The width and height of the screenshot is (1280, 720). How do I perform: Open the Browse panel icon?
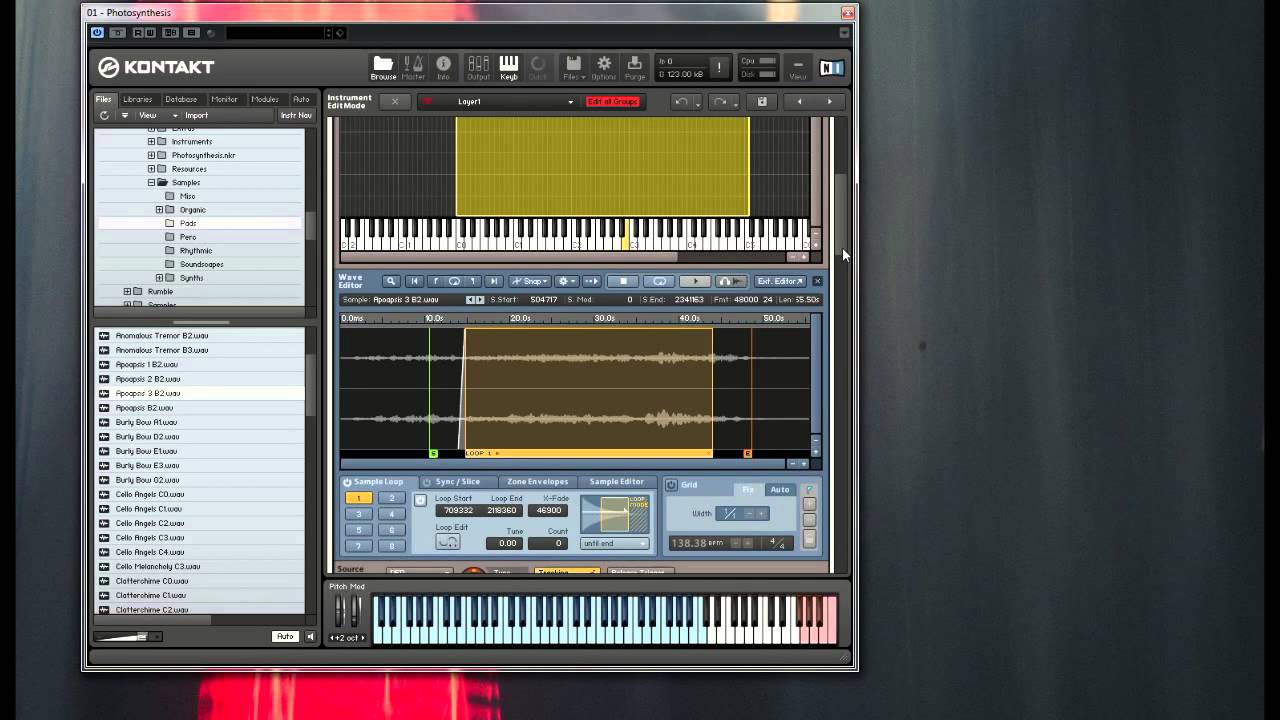pos(383,67)
